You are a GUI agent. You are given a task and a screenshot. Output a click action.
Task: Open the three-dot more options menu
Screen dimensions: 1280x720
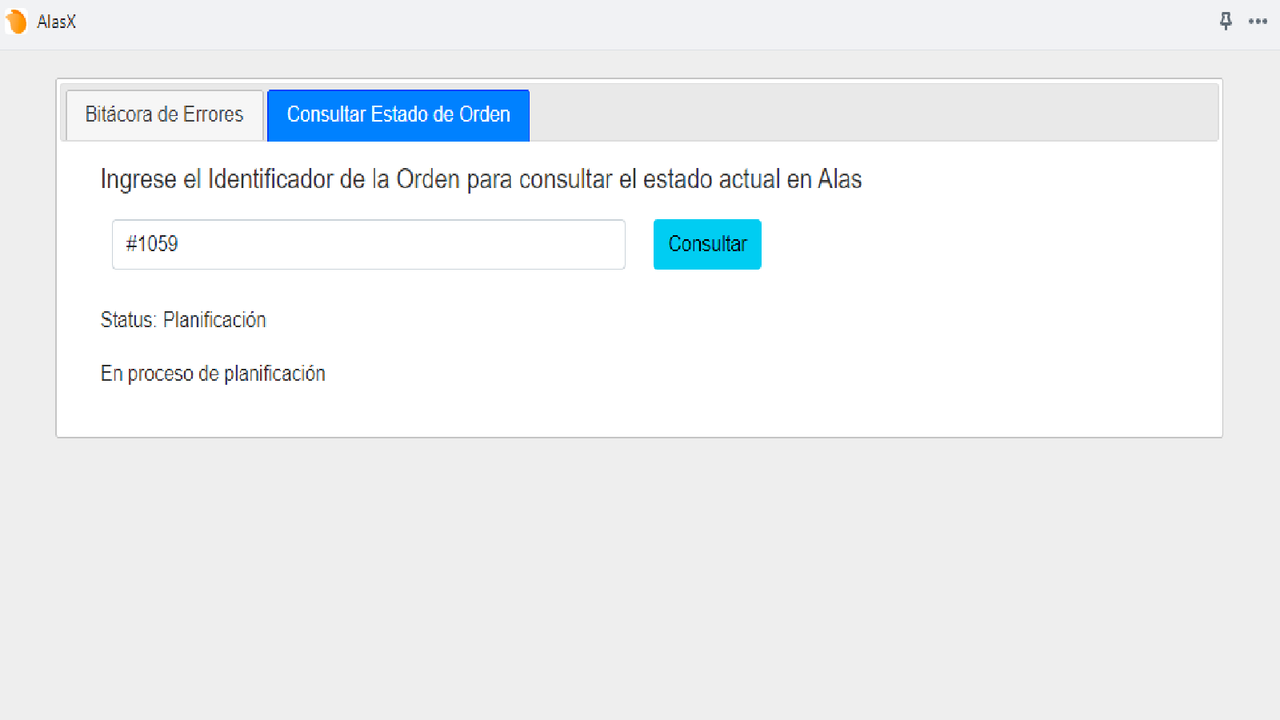pyautogui.click(x=1258, y=21)
